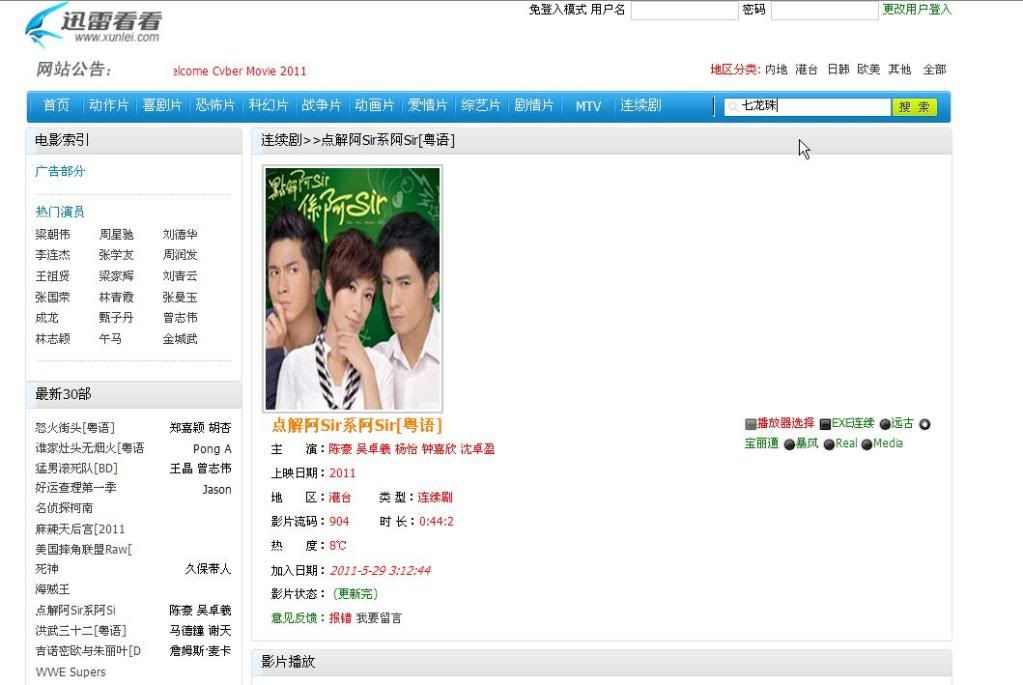The image size is (1023, 685).
Task: Click the 迅雷看看 logo
Action: [x=93, y=24]
